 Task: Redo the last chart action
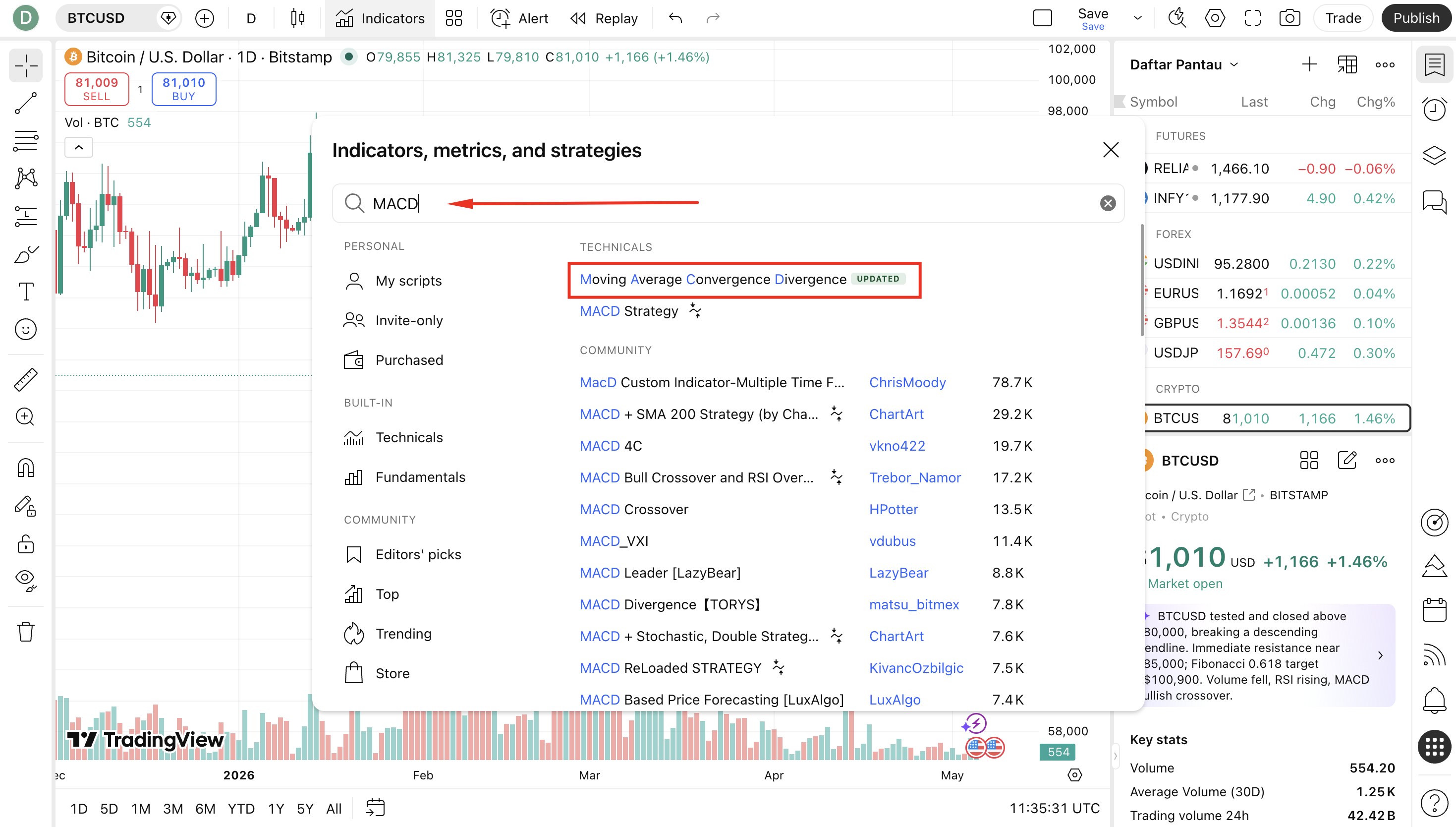[x=713, y=18]
